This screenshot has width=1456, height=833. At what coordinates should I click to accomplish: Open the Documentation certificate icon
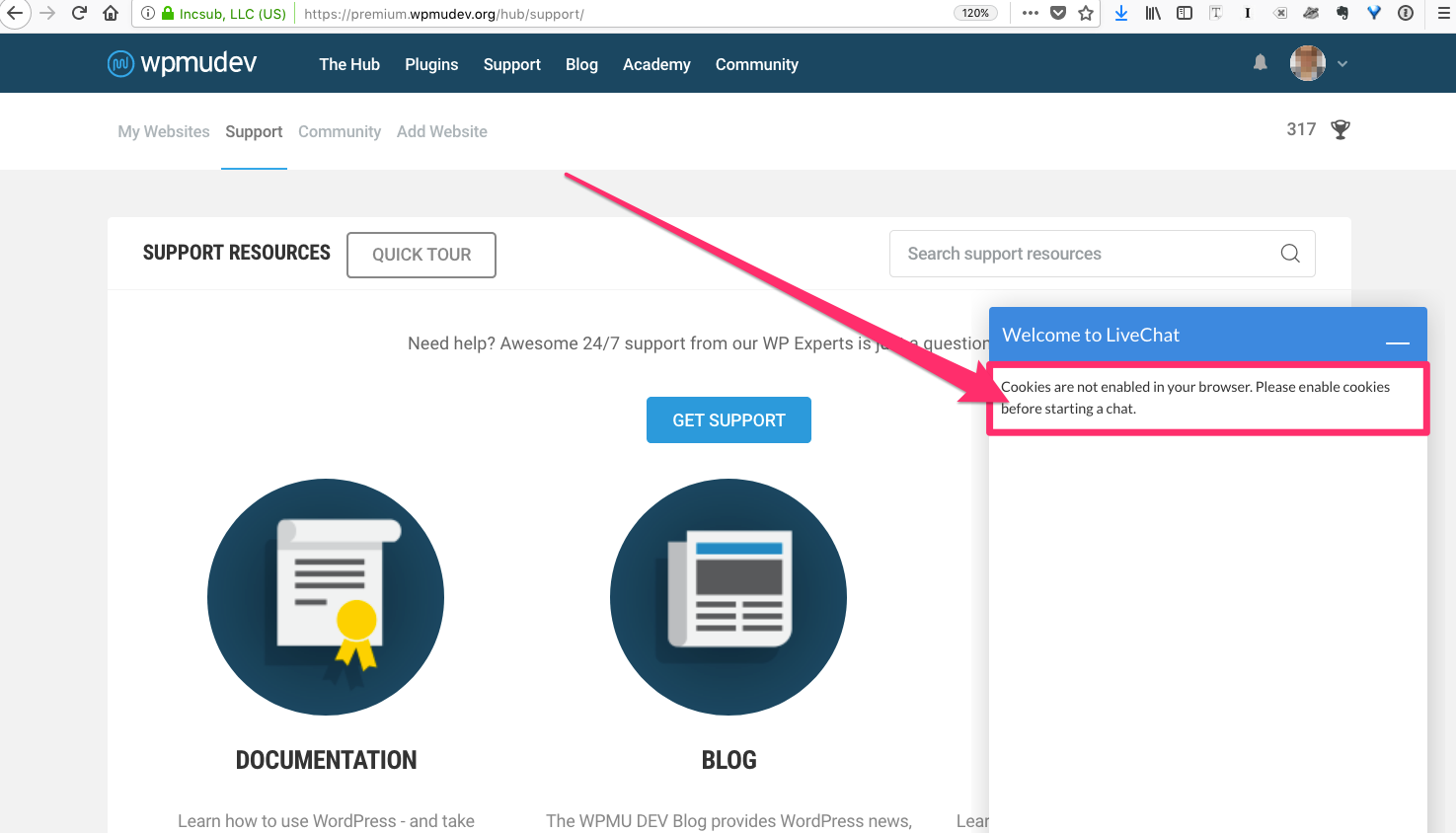pos(326,597)
